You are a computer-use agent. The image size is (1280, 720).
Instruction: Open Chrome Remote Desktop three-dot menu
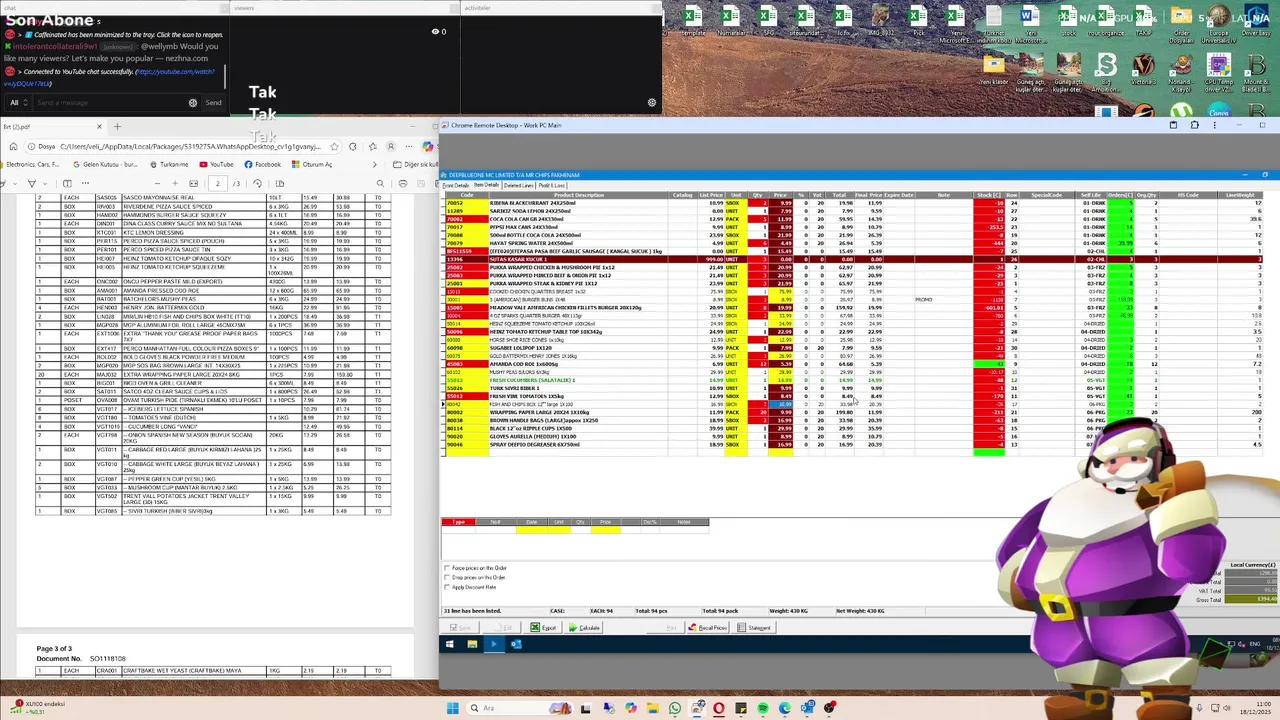[x=1216, y=125]
